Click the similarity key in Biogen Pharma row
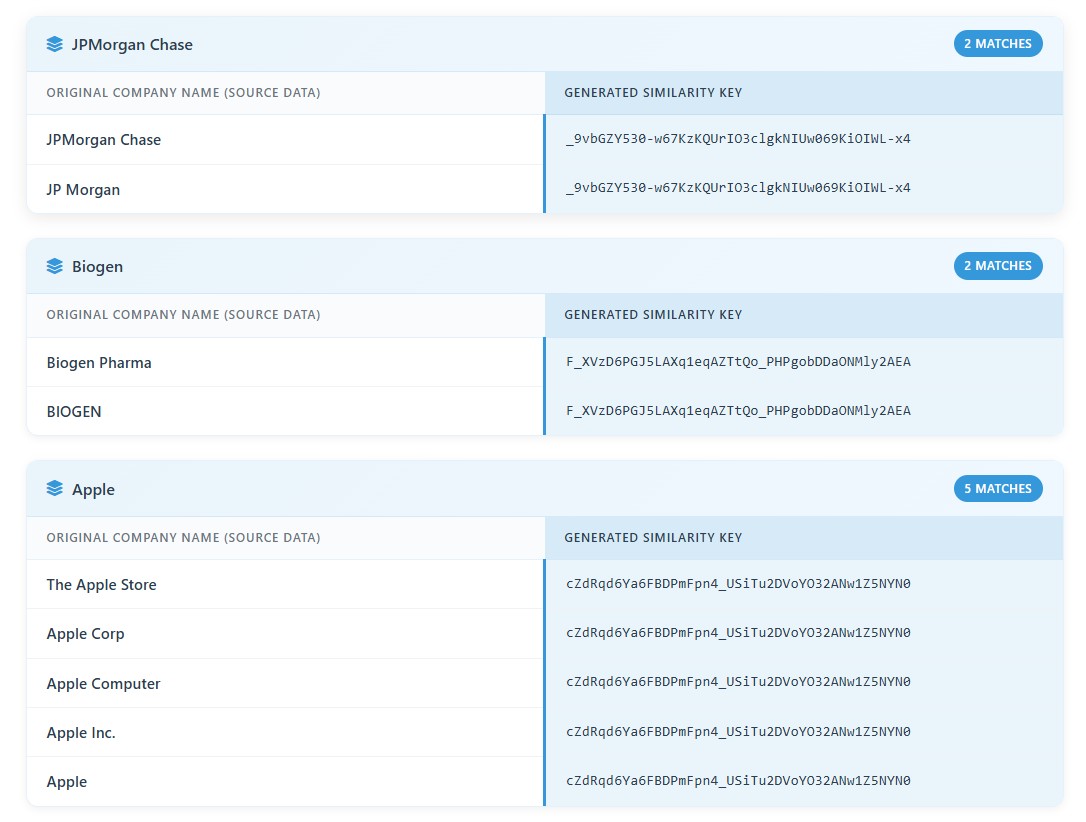The image size is (1086, 822). pos(738,362)
